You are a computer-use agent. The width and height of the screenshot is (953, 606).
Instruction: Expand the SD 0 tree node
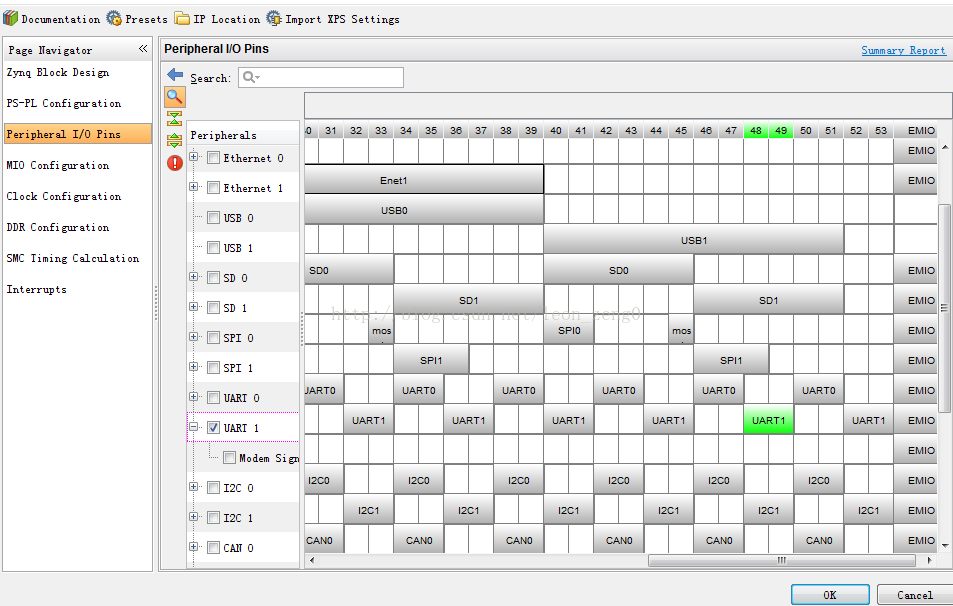tap(193, 277)
